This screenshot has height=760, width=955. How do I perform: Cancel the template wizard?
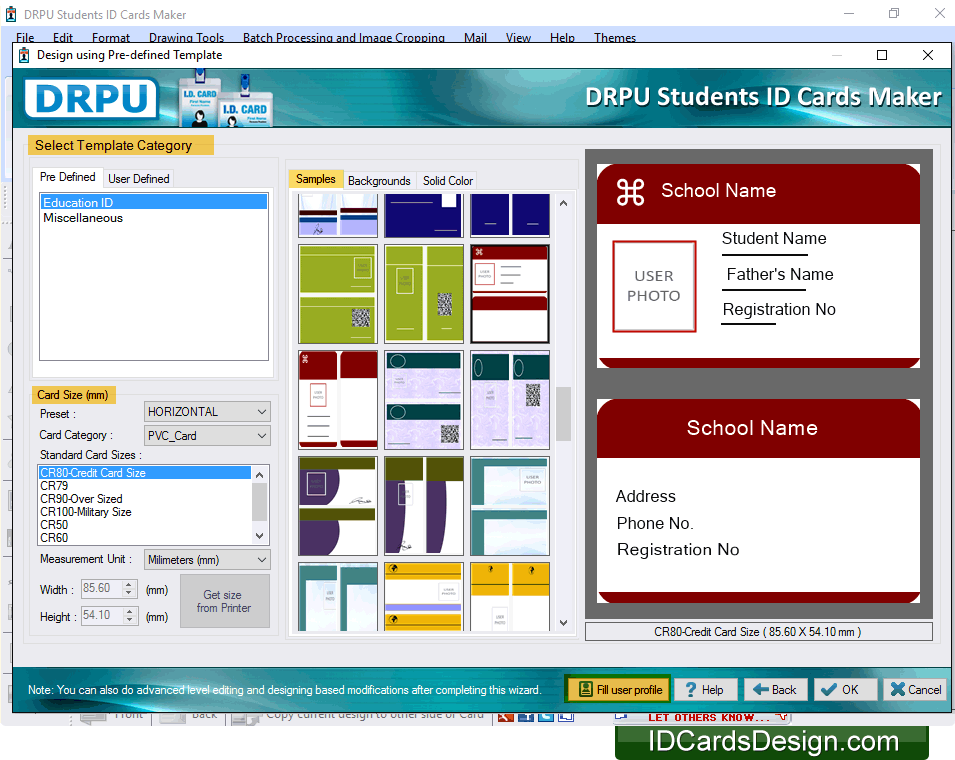tap(915, 689)
